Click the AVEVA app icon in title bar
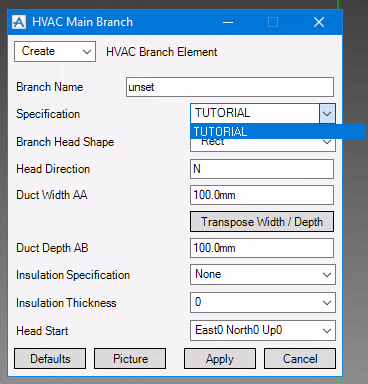Viewport: 368px width, 384px height. (19, 22)
